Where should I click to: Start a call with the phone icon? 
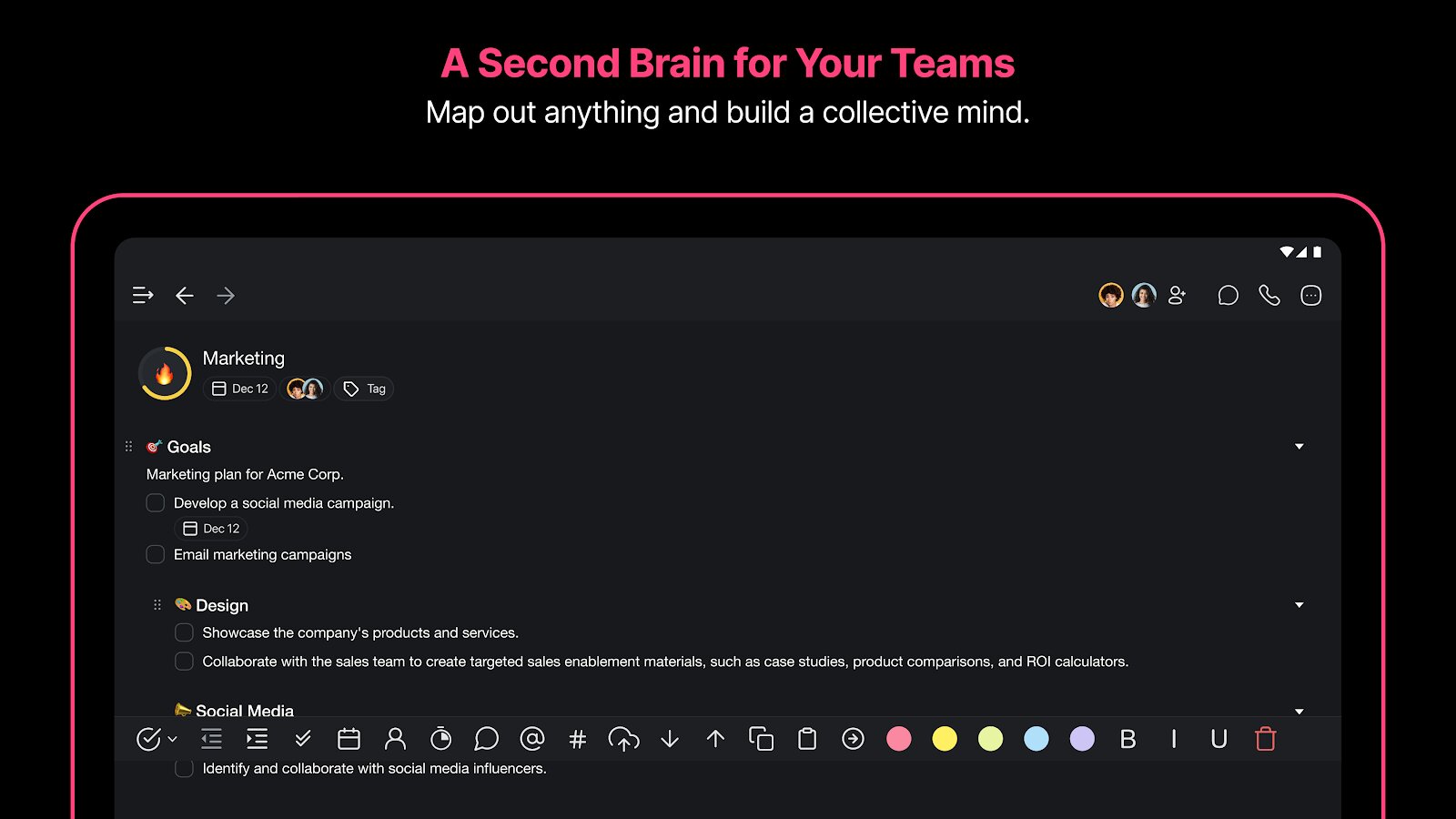click(1269, 295)
